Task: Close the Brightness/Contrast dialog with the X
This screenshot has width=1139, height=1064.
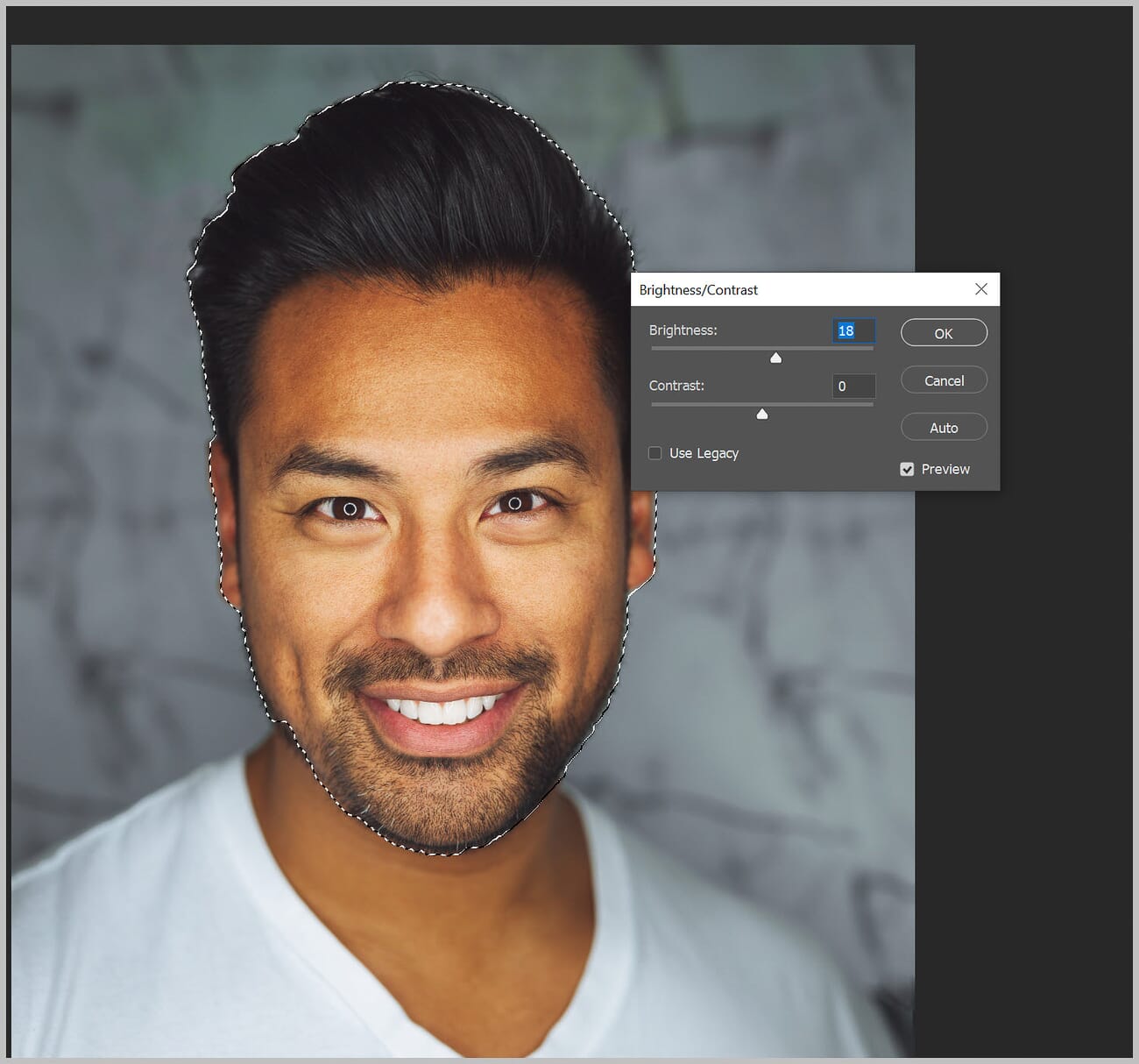Action: point(981,288)
